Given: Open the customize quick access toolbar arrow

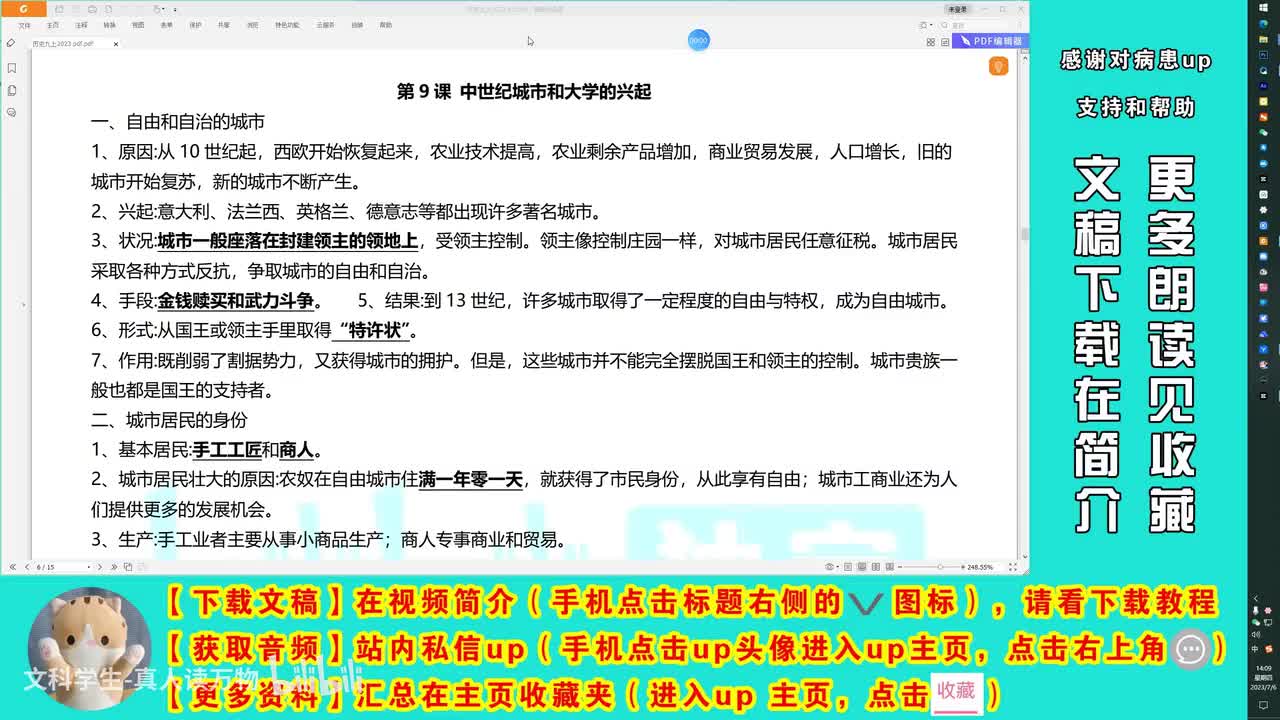Looking at the screenshot, I should tap(175, 9).
